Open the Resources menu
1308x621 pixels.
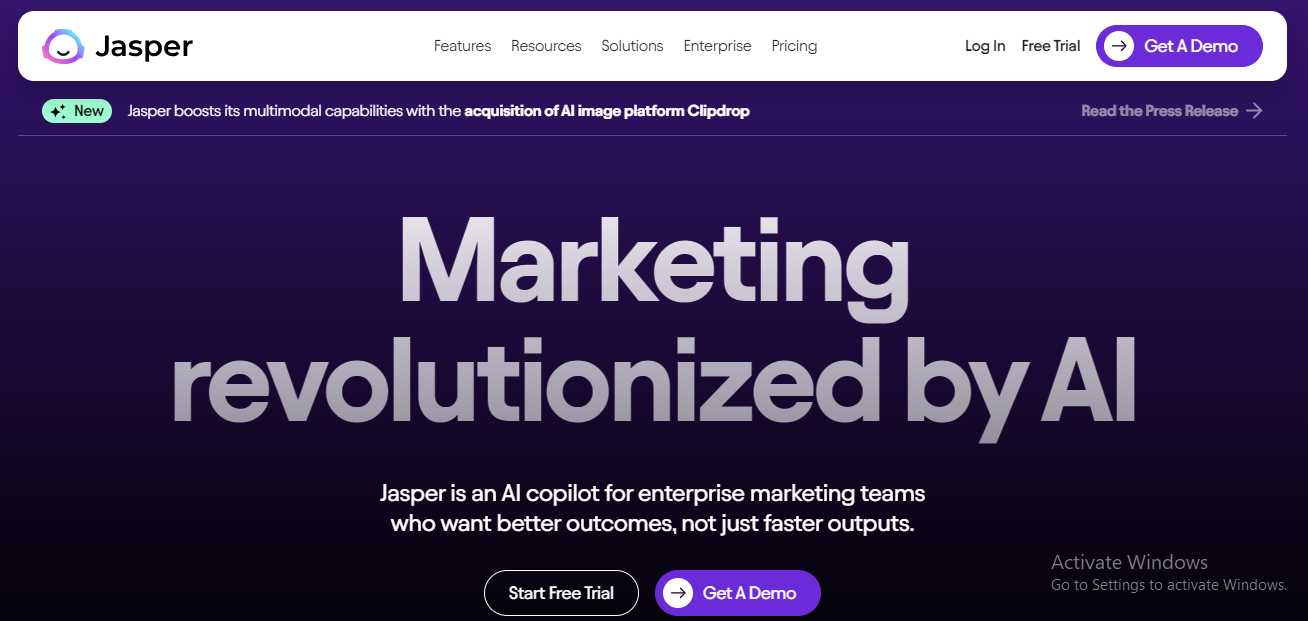(546, 46)
